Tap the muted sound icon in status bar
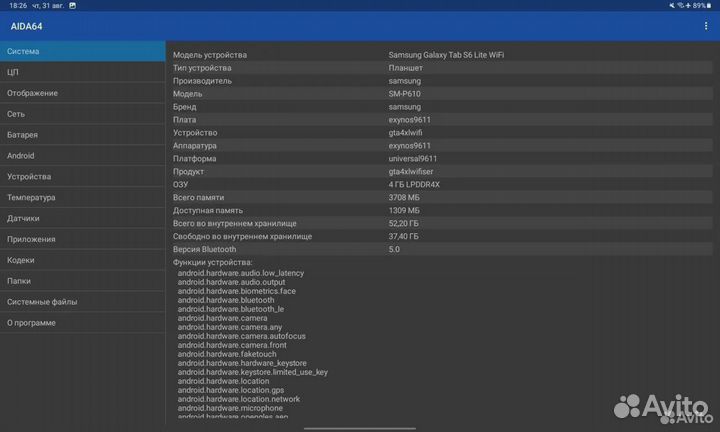720x432 pixels. (672, 6)
